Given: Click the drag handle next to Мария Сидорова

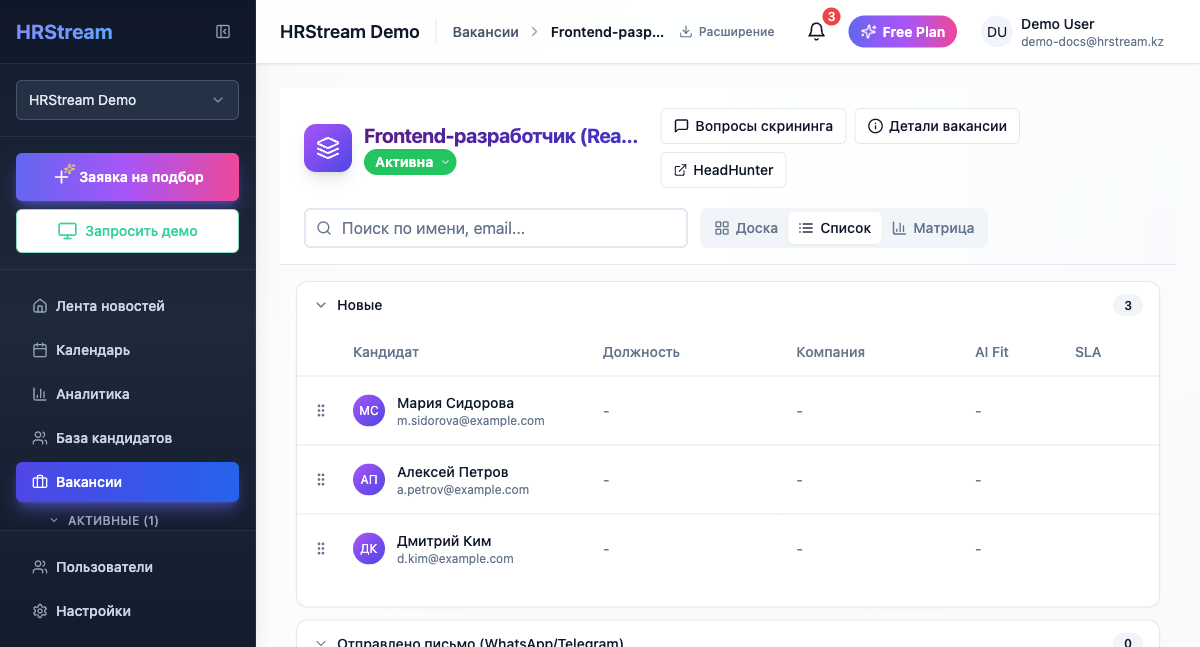Looking at the screenshot, I should (321, 410).
